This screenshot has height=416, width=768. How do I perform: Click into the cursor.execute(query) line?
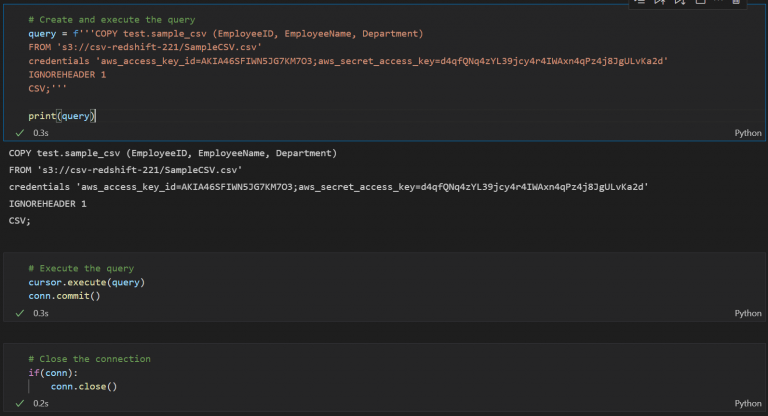point(86,282)
